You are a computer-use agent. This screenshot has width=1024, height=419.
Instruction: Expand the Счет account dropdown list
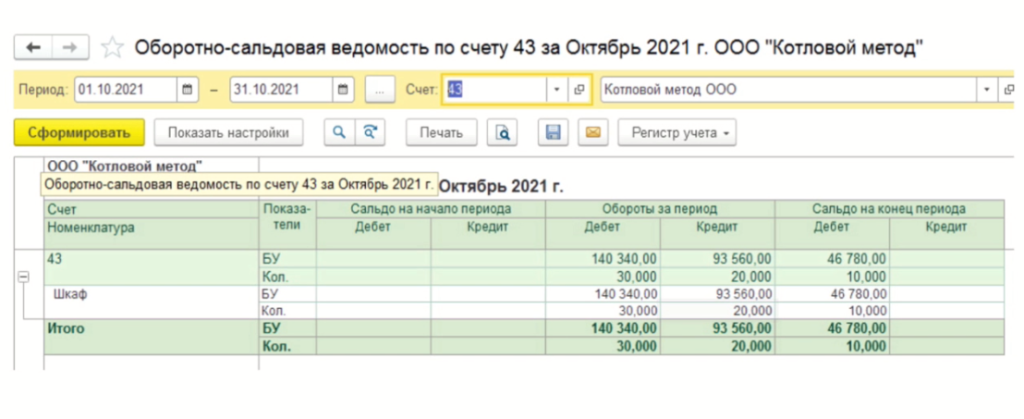pos(557,89)
